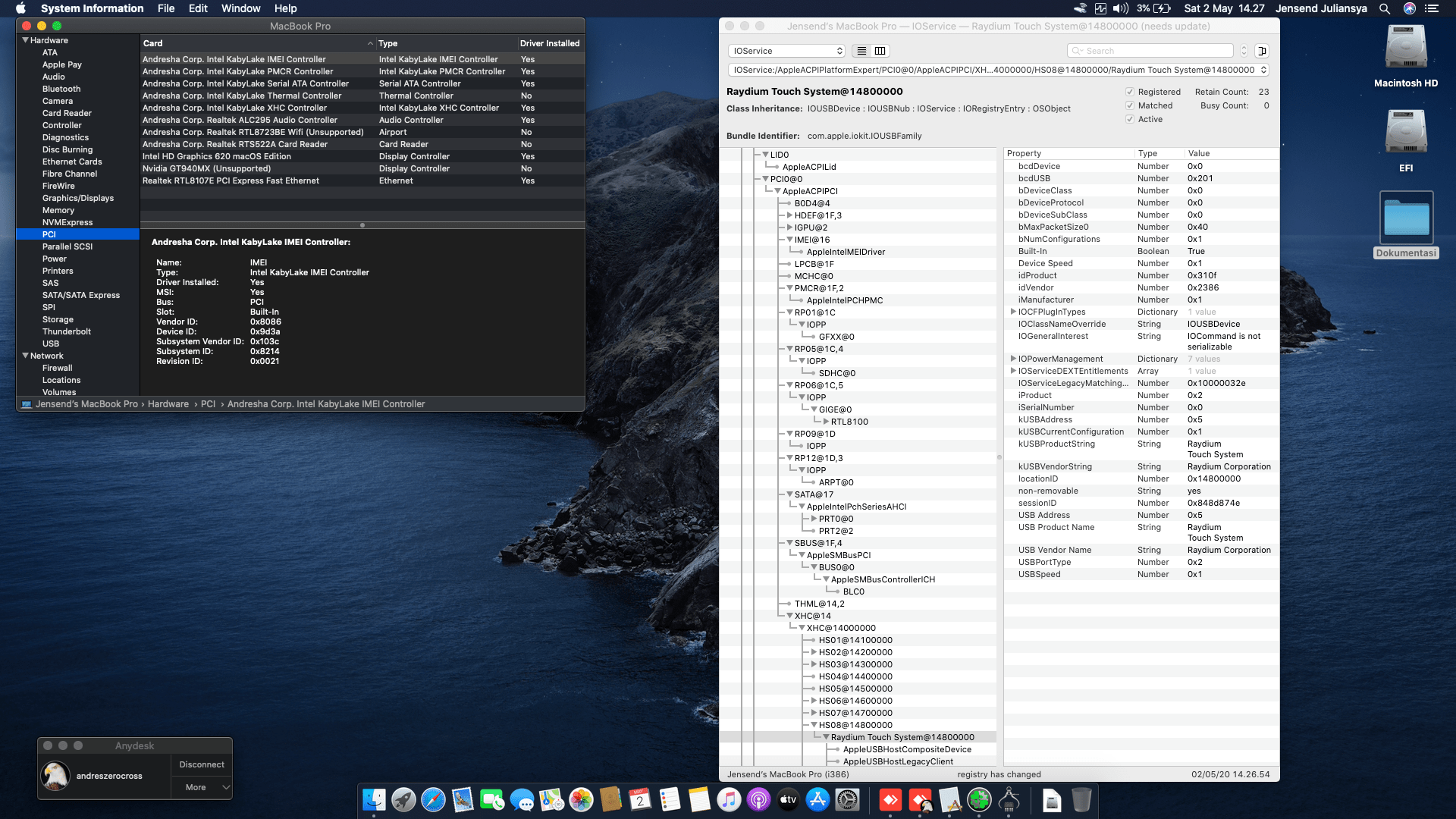Open Trash in the Dock
Image resolution: width=1456 pixels, height=819 pixels.
pyautogui.click(x=1081, y=800)
